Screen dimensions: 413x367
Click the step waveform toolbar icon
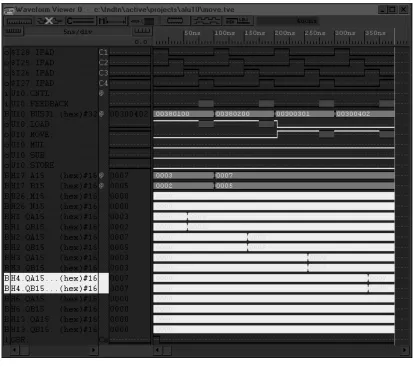pos(238,21)
